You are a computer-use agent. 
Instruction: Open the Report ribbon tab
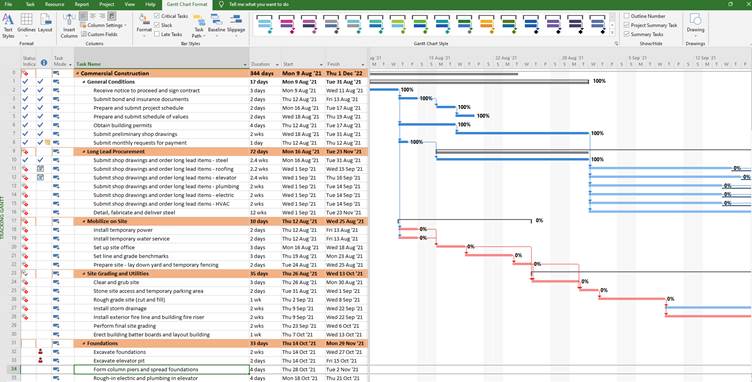[82, 4]
